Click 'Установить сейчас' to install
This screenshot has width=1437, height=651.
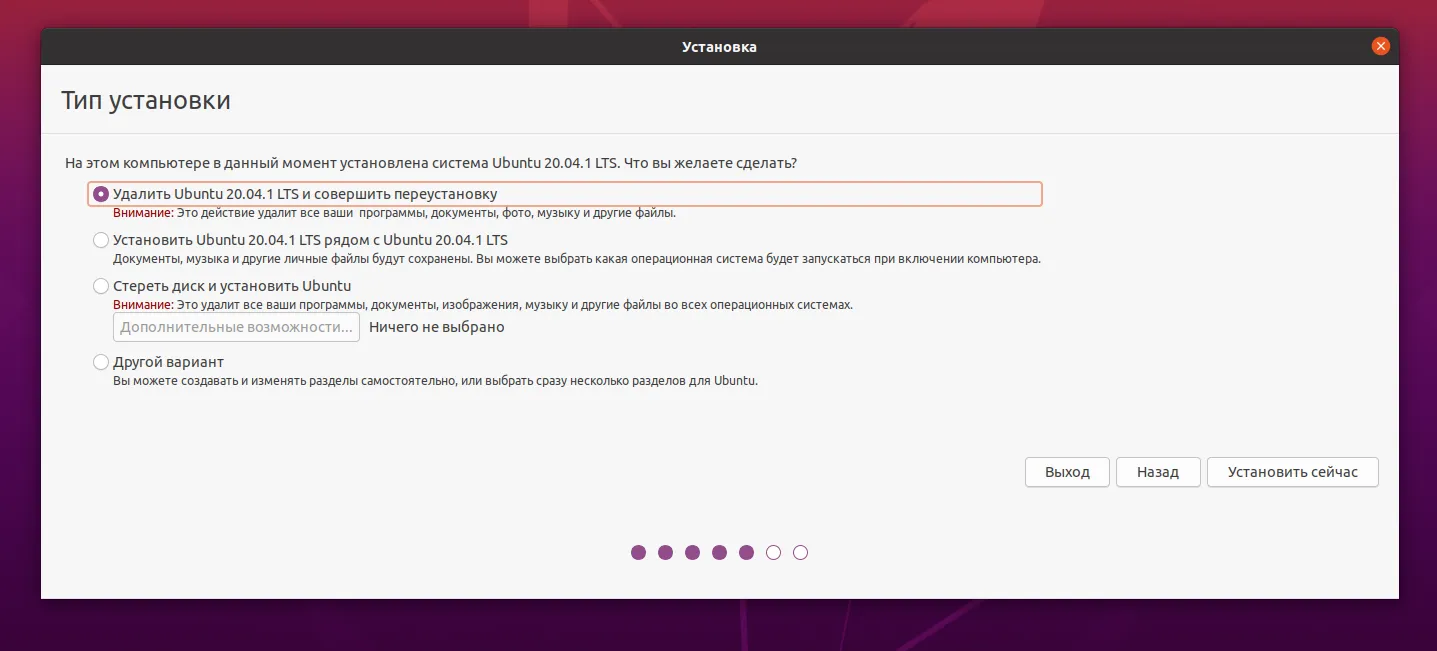[x=1293, y=472]
